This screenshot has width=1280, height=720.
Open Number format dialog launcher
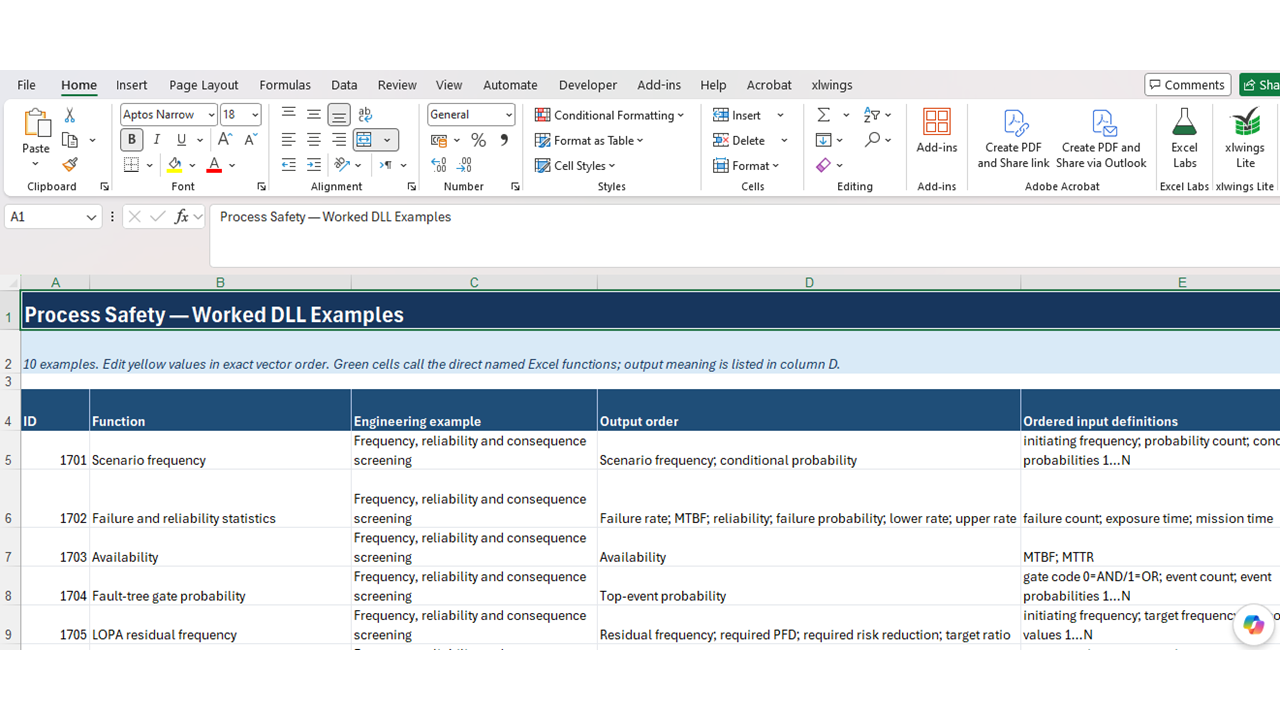click(515, 187)
